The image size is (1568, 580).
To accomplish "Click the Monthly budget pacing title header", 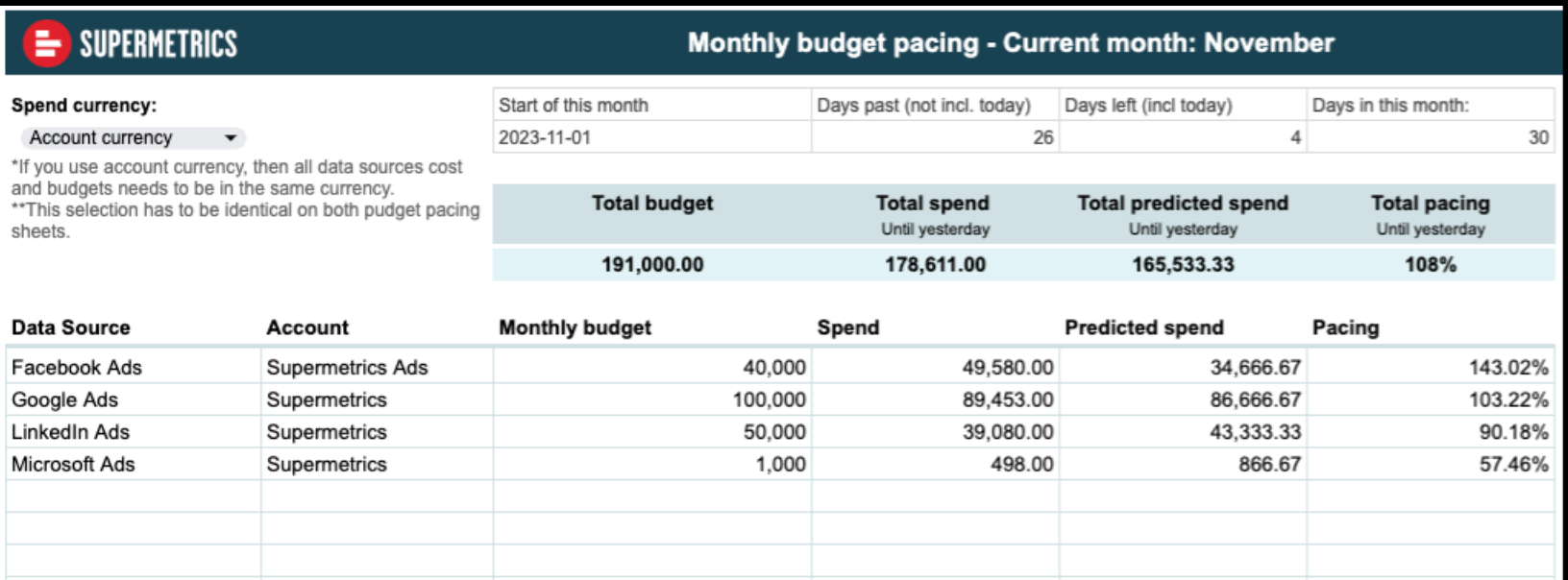I will pyautogui.click(x=1011, y=43).
